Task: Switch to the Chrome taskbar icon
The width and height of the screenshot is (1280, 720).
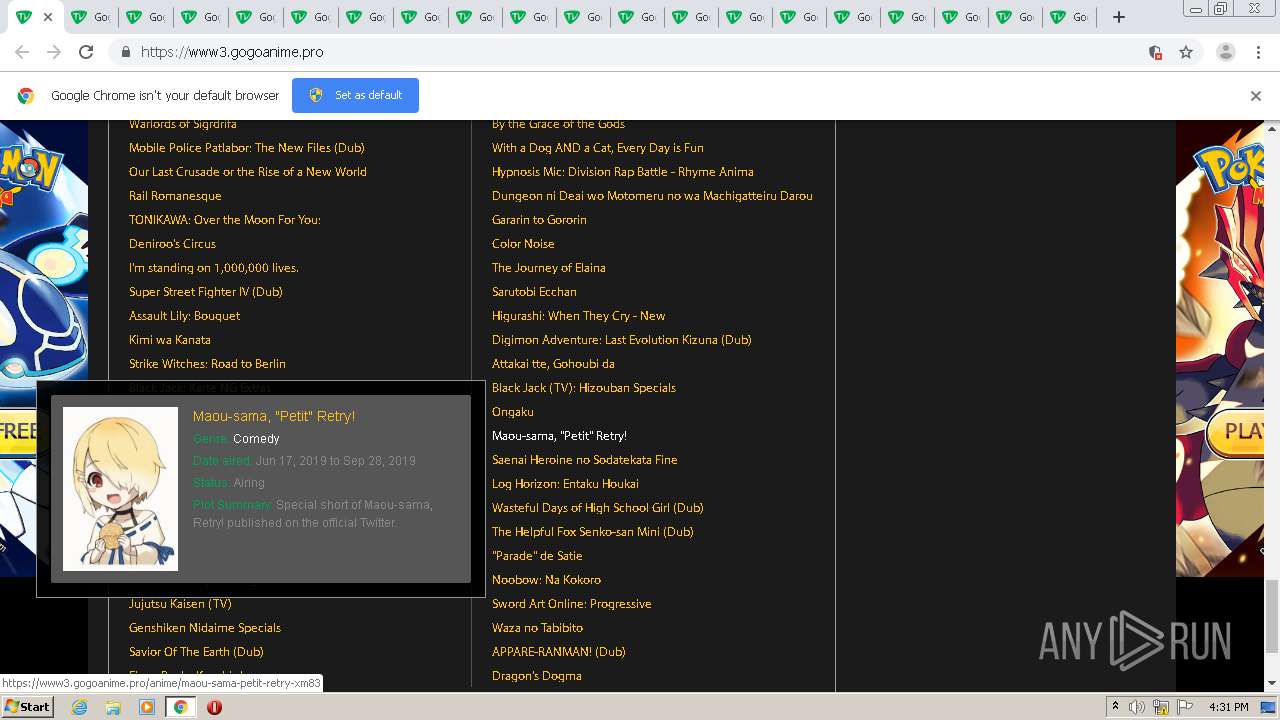Action: (x=180, y=707)
